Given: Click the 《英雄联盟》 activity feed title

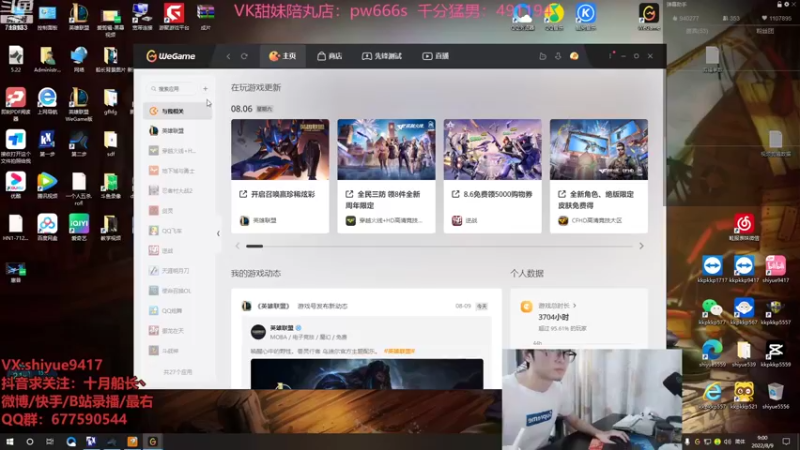Looking at the screenshot, I should point(272,306).
